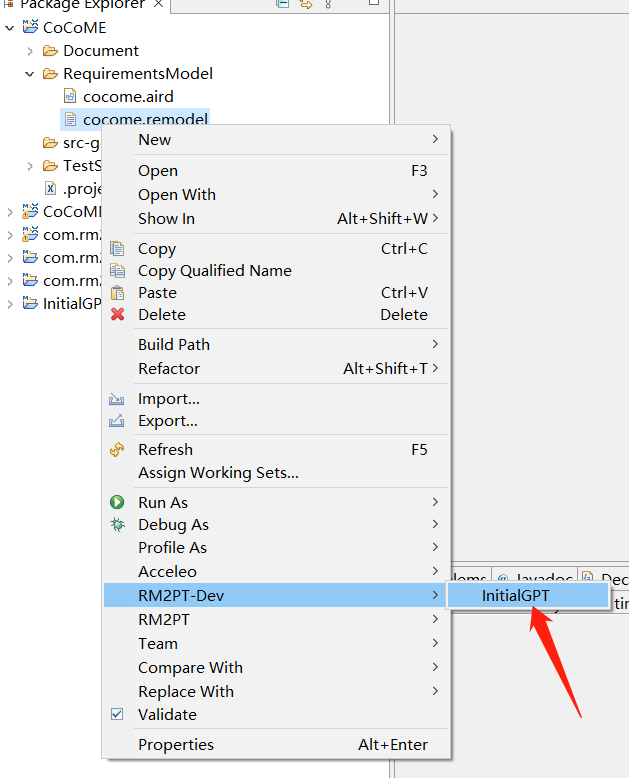629x778 pixels.
Task: Click the red Delete X icon
Action: [117, 315]
